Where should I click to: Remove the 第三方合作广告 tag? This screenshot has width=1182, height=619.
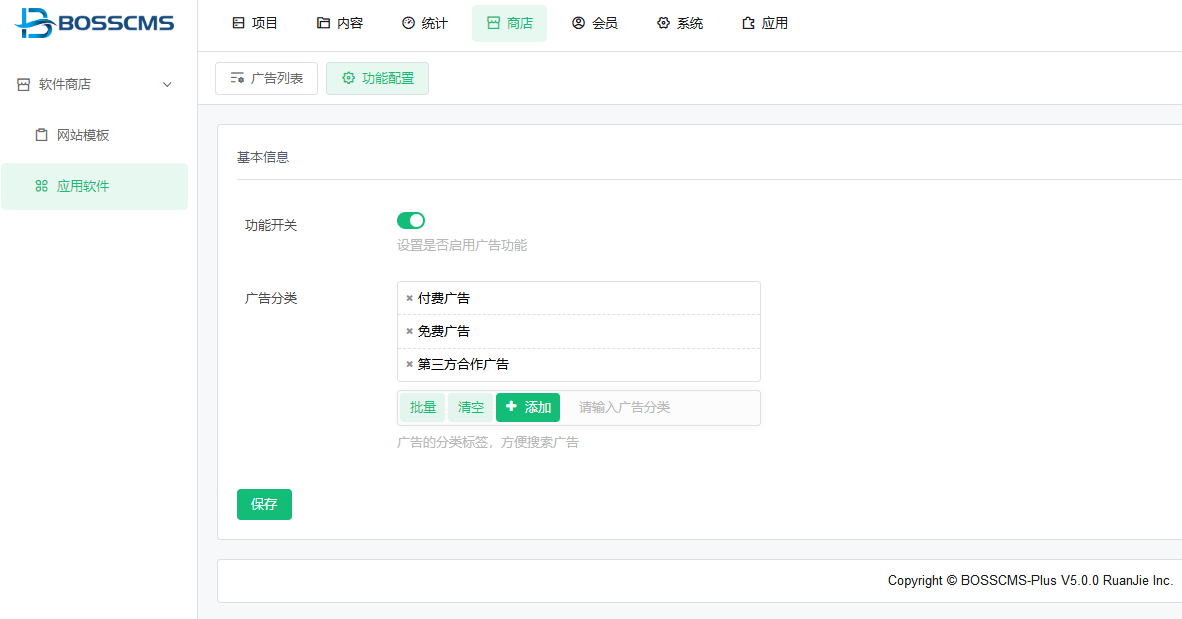[409, 364]
